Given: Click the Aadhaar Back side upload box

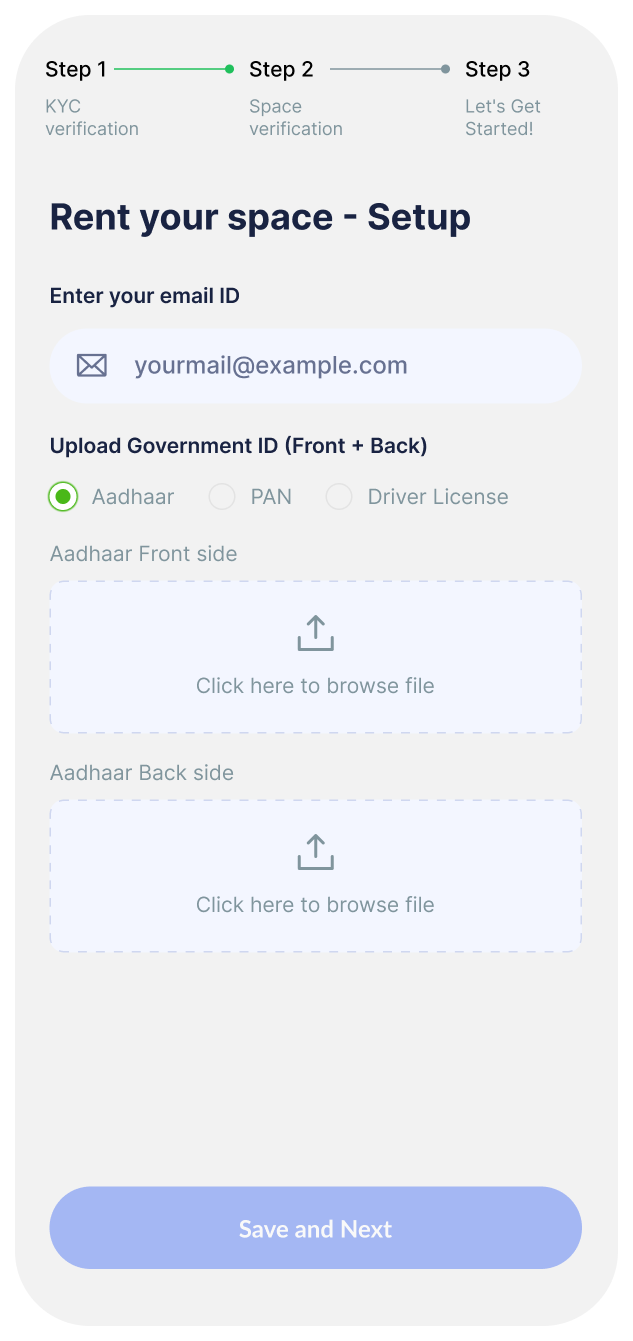Looking at the screenshot, I should pos(316,876).
